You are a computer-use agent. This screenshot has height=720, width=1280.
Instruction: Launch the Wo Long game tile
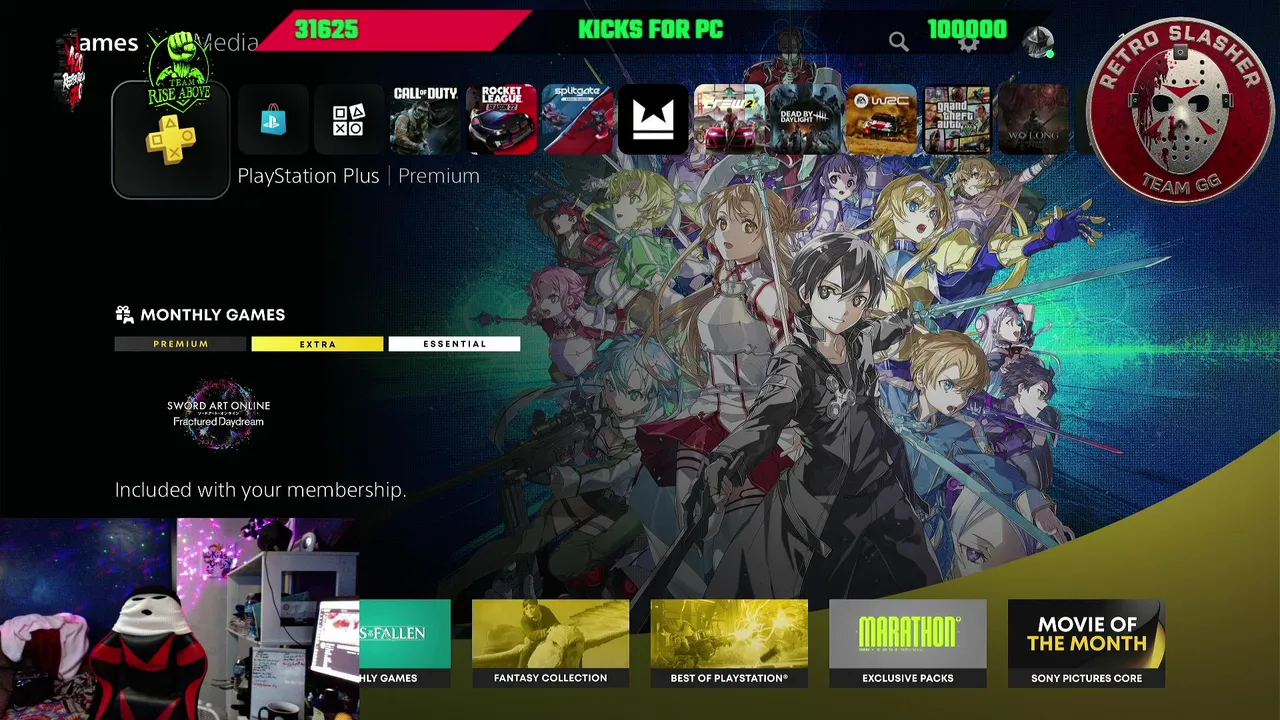point(1033,120)
